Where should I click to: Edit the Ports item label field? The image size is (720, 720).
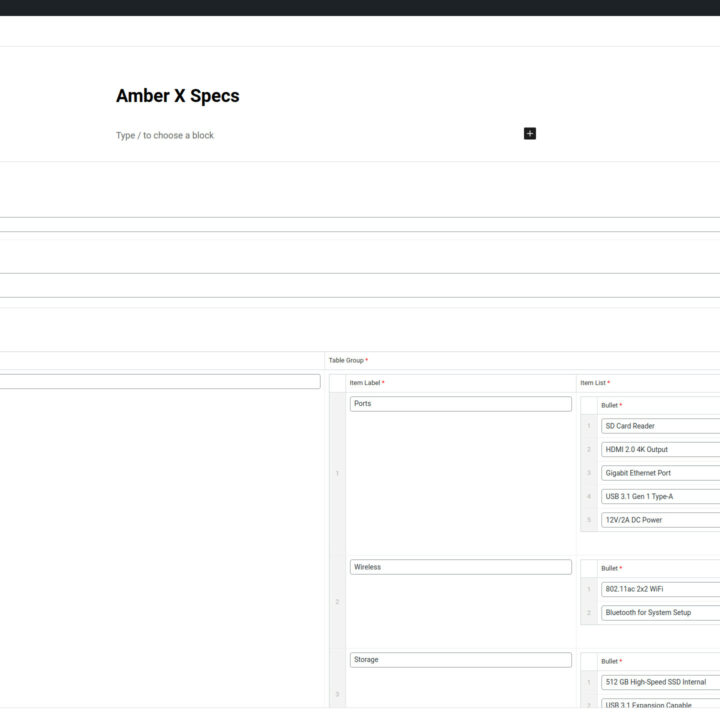[x=461, y=404]
